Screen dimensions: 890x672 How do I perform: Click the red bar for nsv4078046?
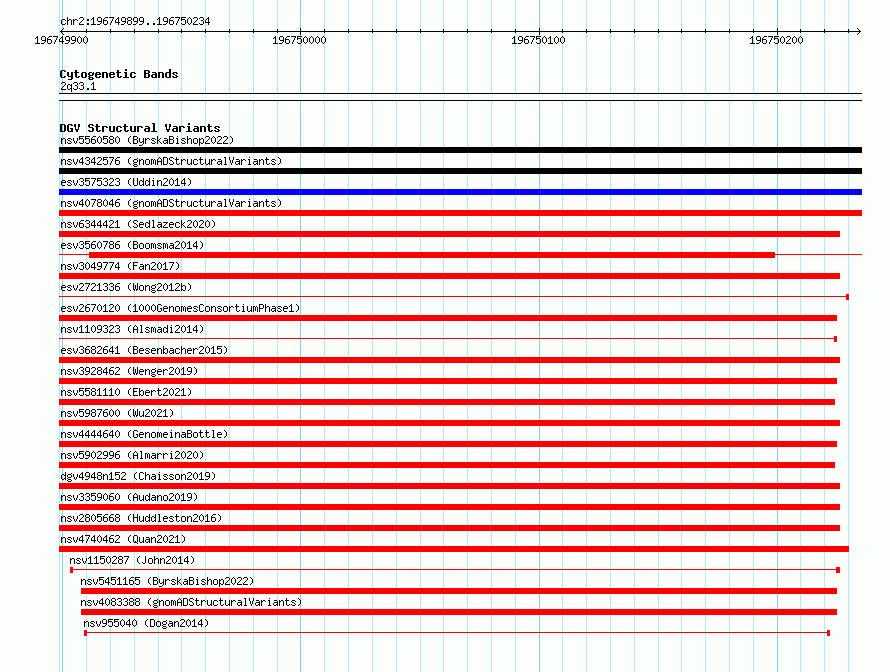click(460, 213)
